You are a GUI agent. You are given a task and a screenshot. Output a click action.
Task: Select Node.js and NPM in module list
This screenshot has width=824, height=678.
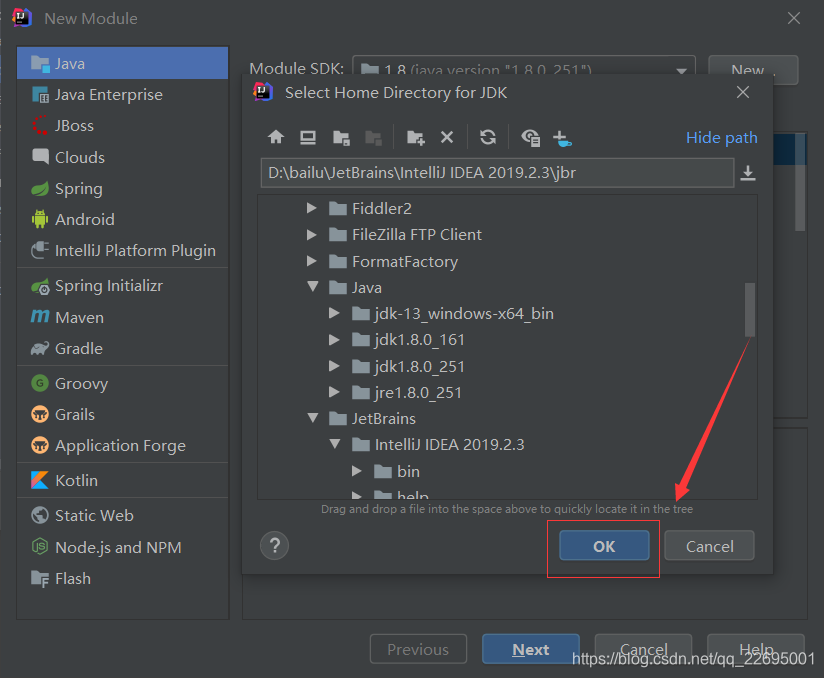click(x=122, y=547)
